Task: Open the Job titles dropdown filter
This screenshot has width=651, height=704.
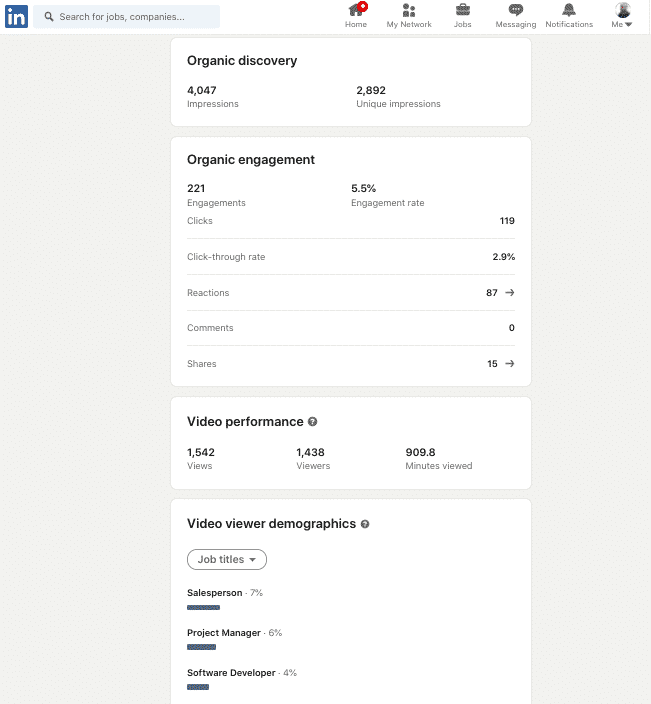Action: point(227,560)
